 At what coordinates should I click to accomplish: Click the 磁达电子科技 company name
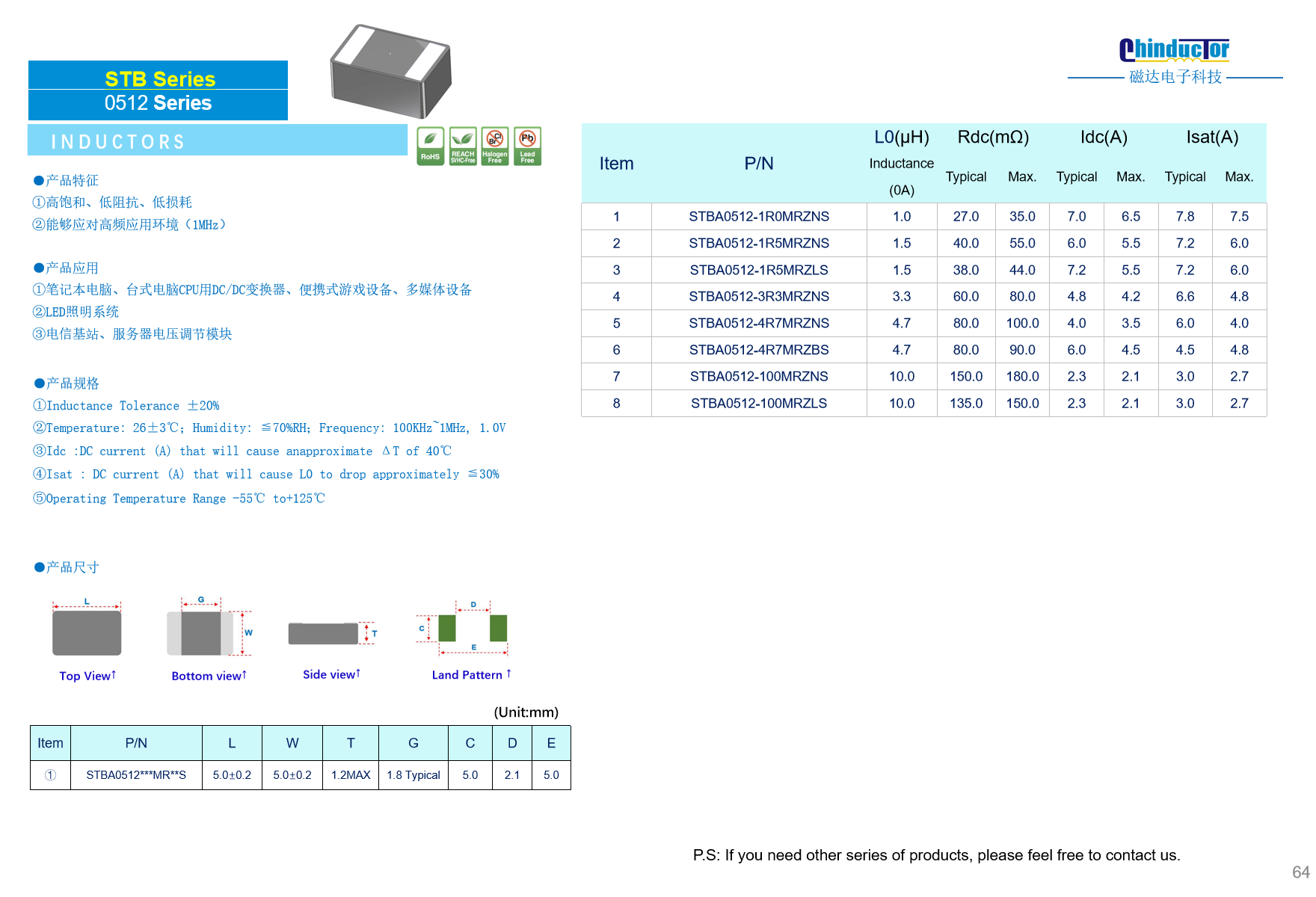coord(1175,77)
